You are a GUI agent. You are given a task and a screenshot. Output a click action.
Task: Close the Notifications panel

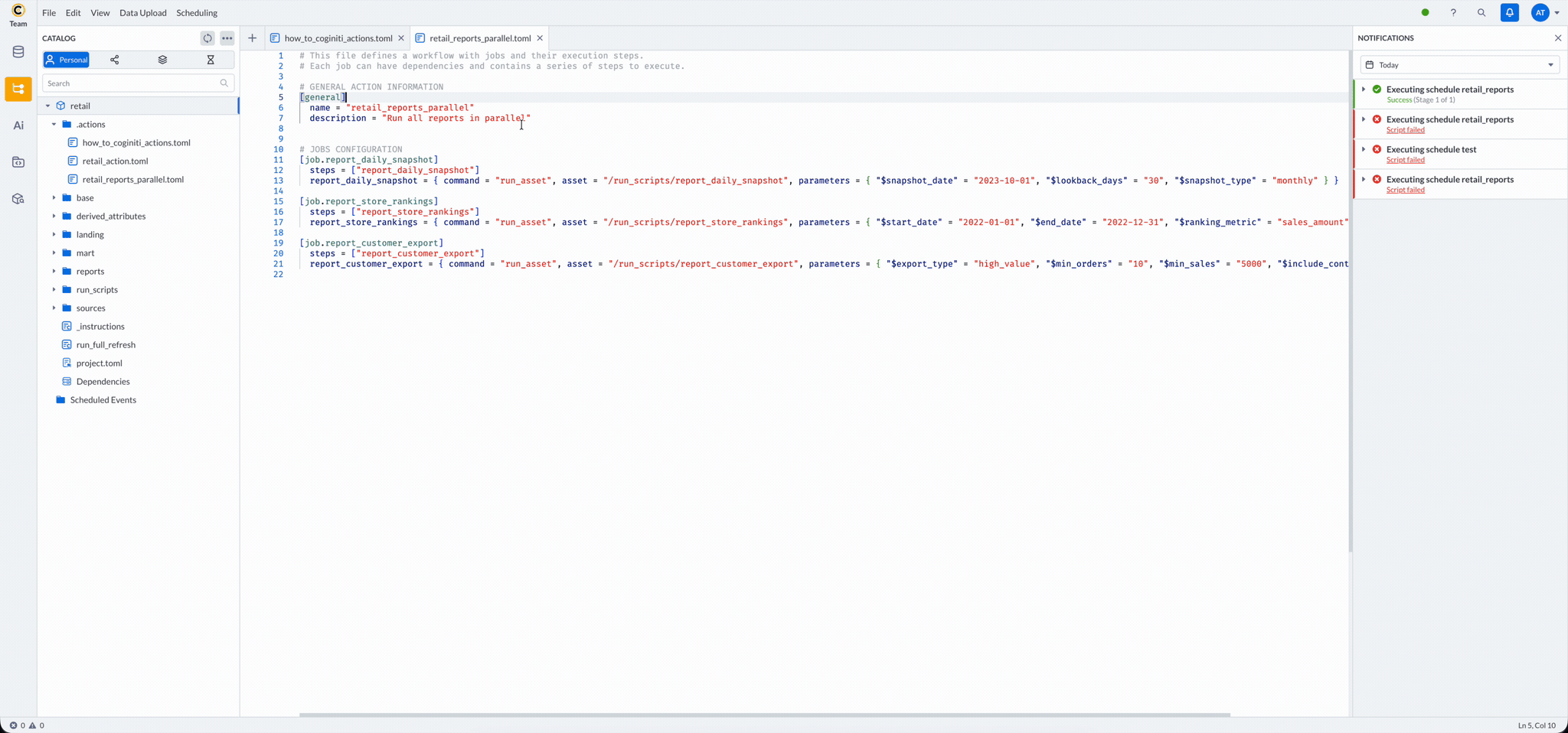[x=1558, y=38]
